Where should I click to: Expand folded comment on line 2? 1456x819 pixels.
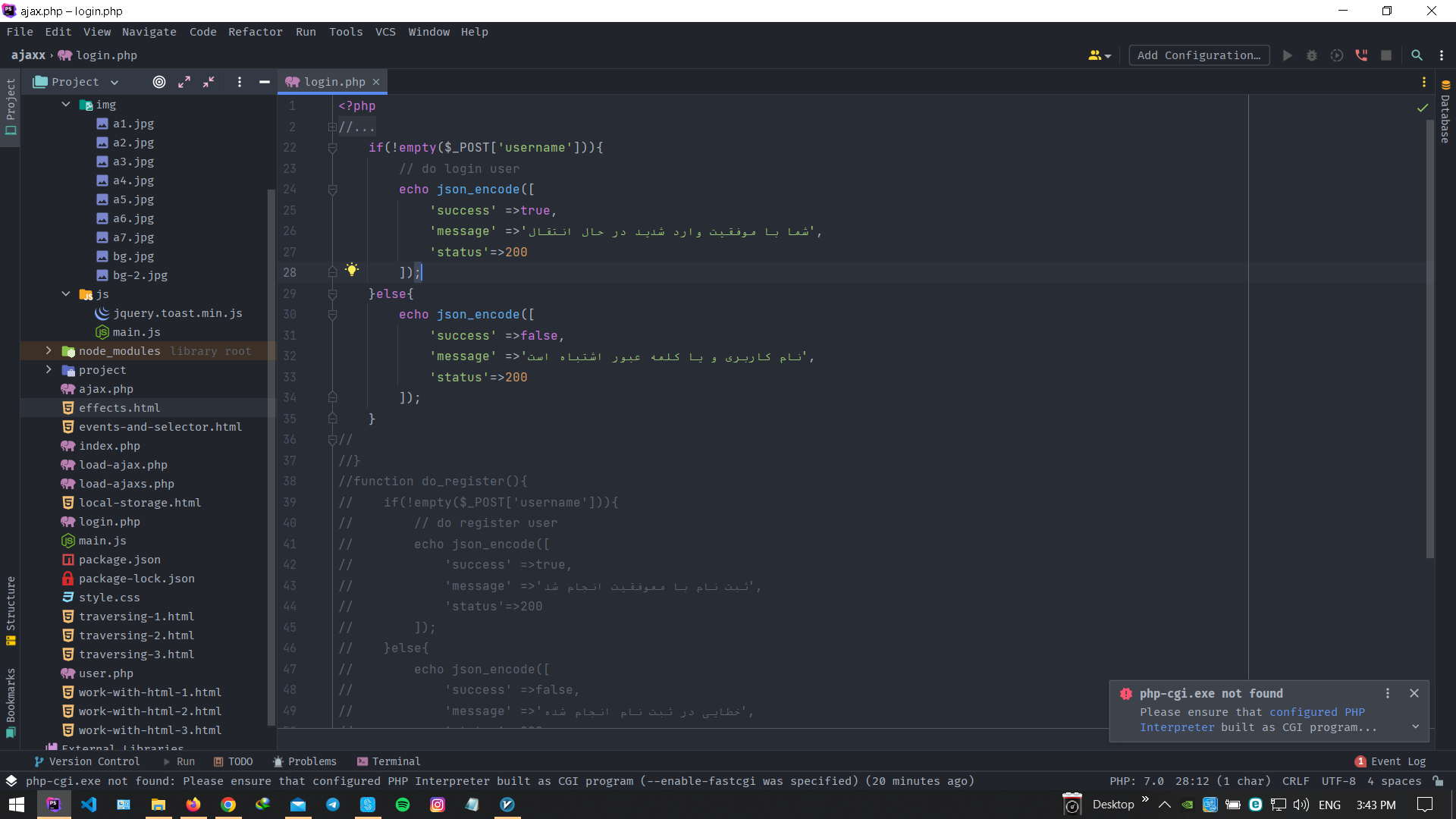[x=332, y=127]
